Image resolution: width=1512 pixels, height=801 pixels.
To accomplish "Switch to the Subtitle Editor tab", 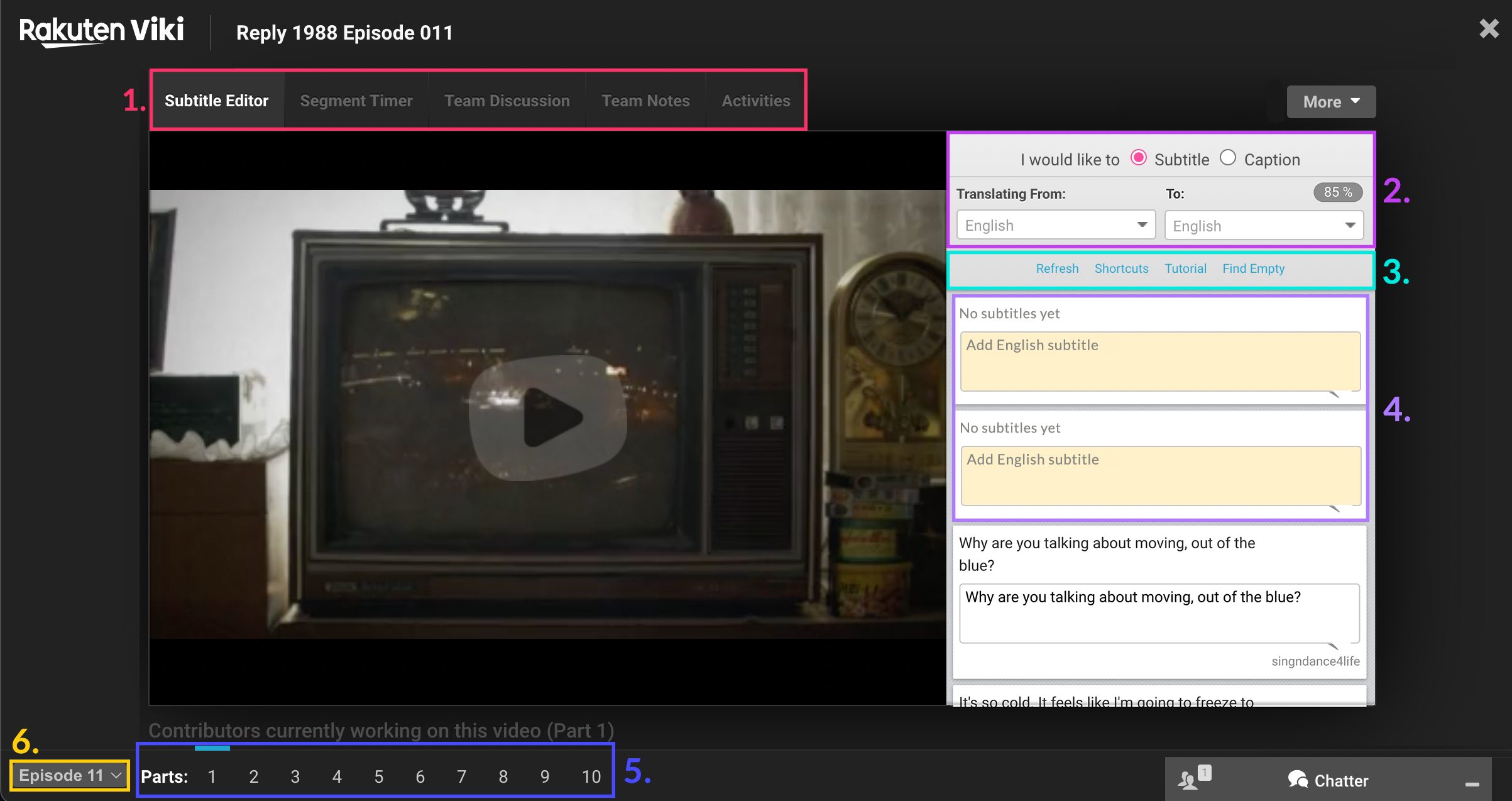I will [x=216, y=101].
